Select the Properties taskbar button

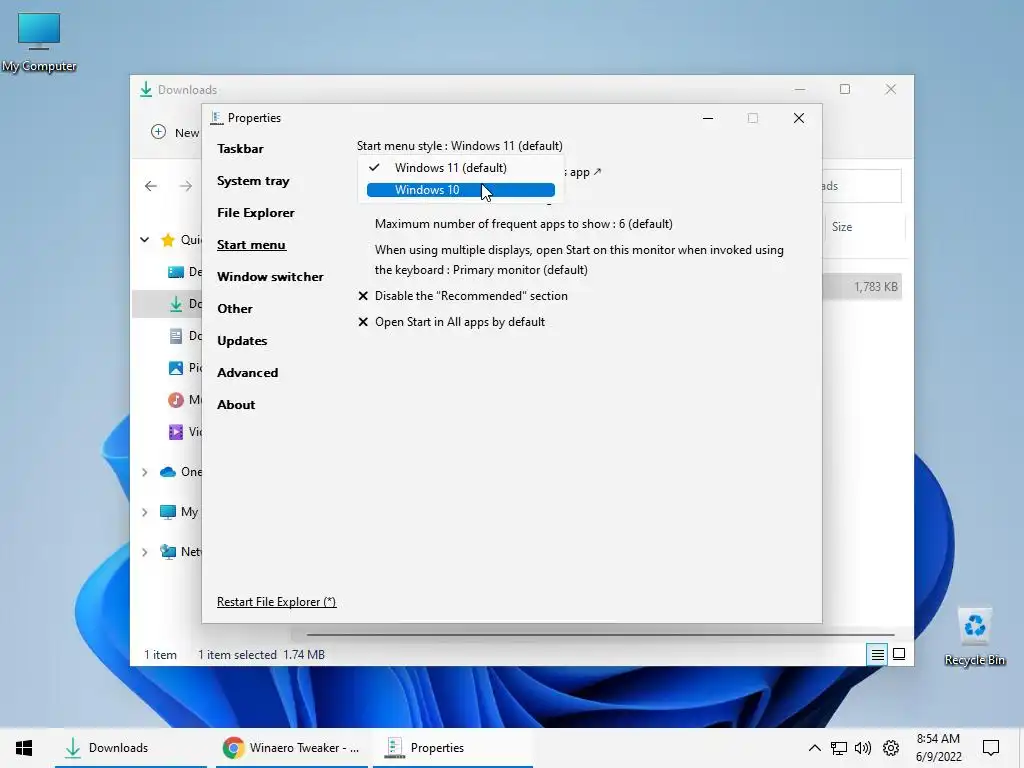(x=453, y=748)
